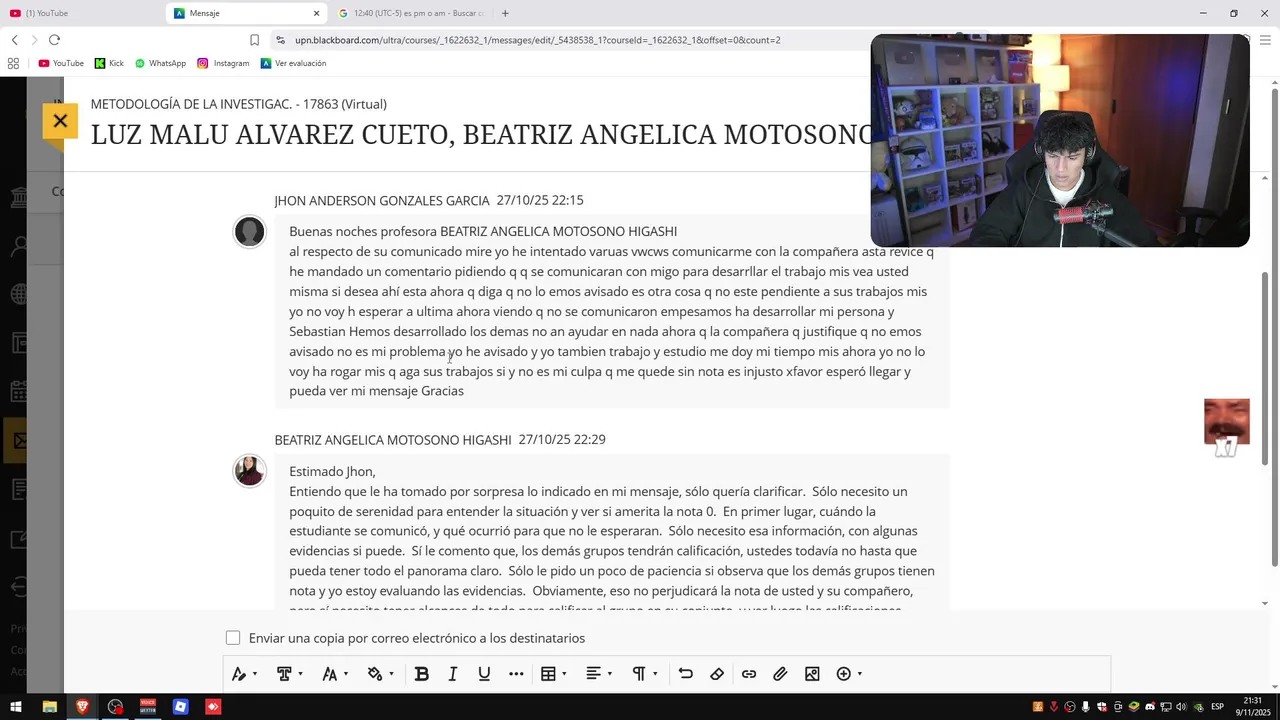Open the YouTube bookmark
The image size is (1280, 720).
pyautogui.click(x=60, y=63)
